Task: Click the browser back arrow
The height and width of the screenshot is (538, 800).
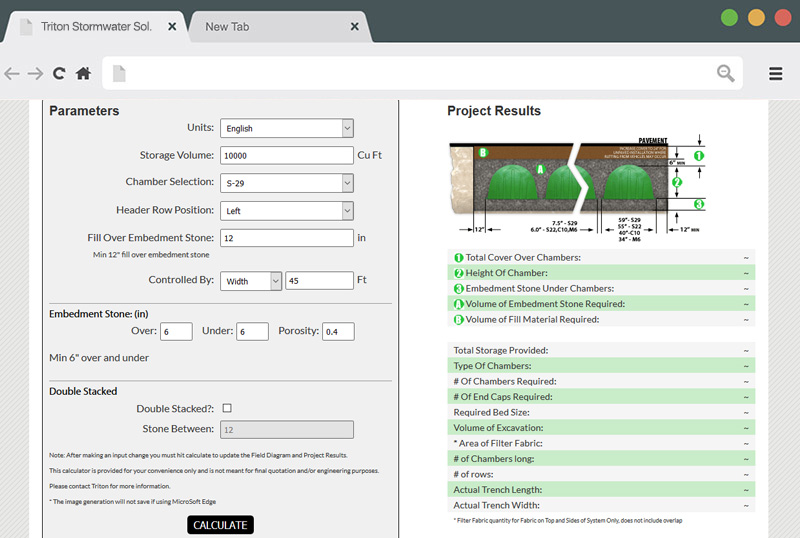Action: click(x=12, y=73)
